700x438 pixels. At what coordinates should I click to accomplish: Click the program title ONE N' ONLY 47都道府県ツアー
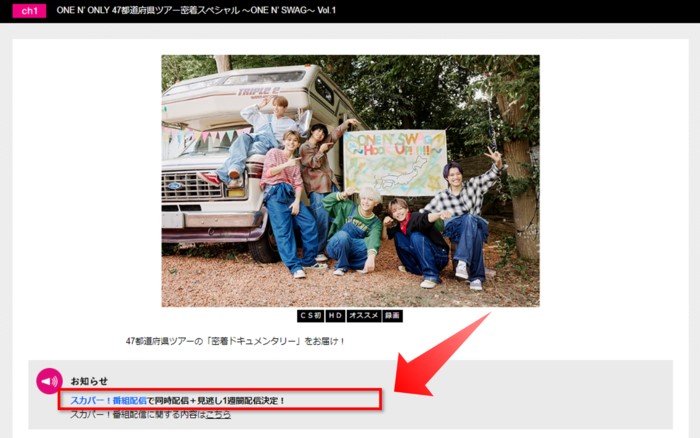[196, 10]
